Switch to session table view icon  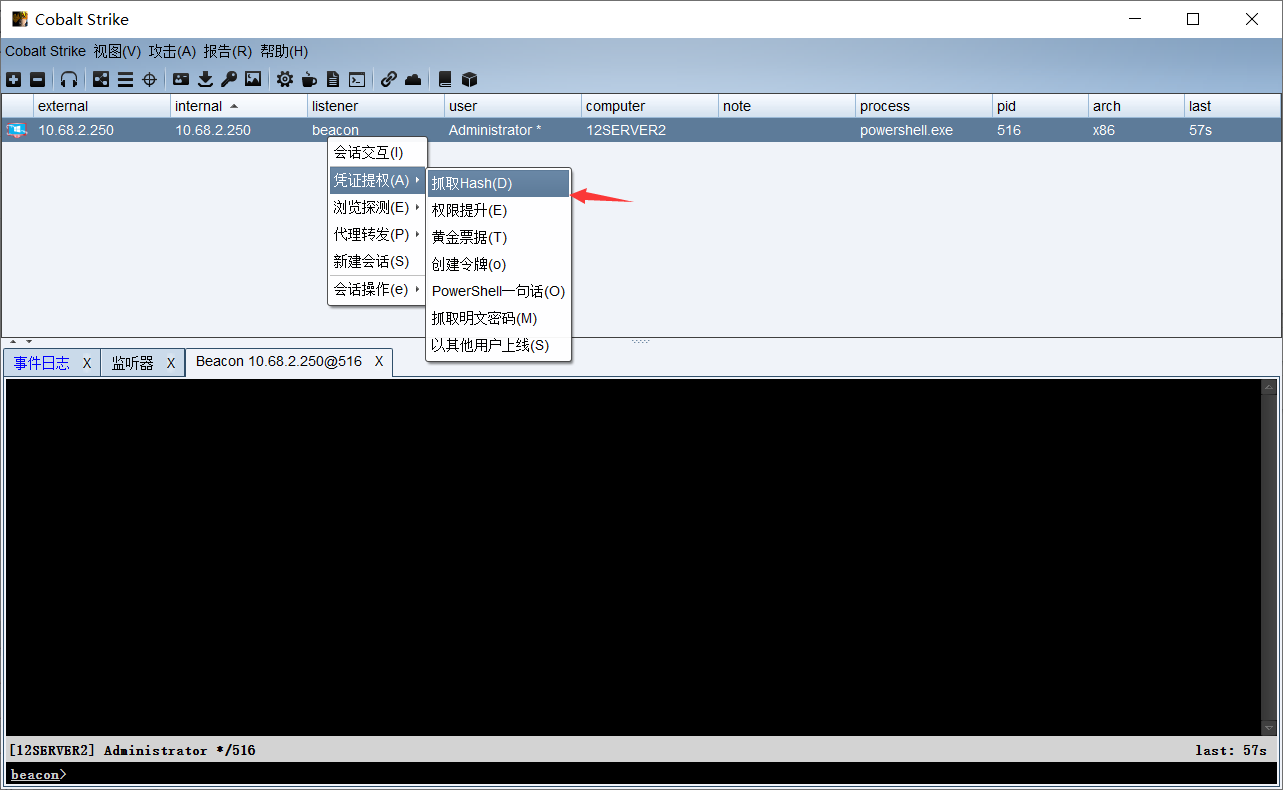[x=125, y=79]
